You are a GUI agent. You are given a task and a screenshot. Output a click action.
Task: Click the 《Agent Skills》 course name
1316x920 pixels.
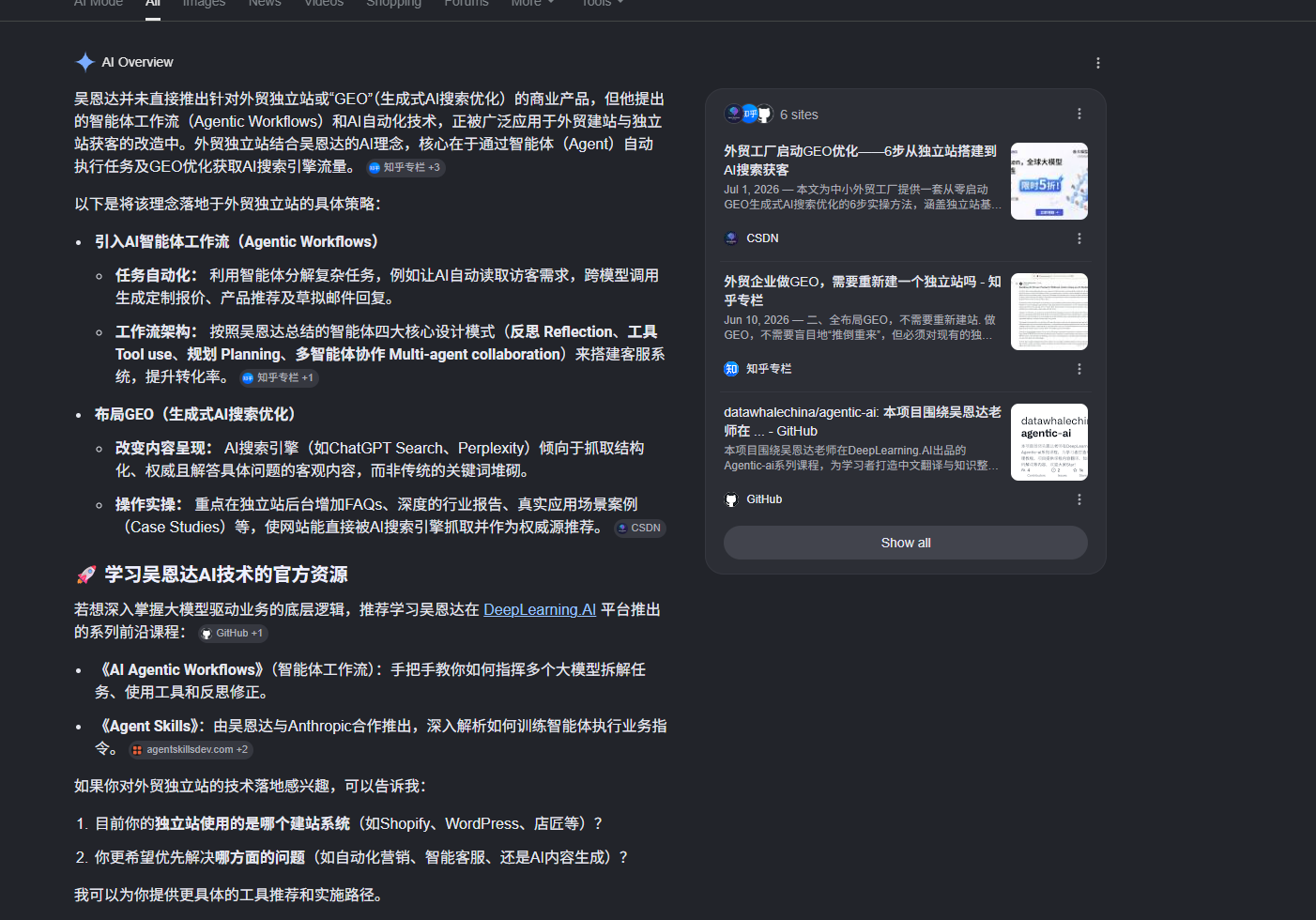pos(150,726)
